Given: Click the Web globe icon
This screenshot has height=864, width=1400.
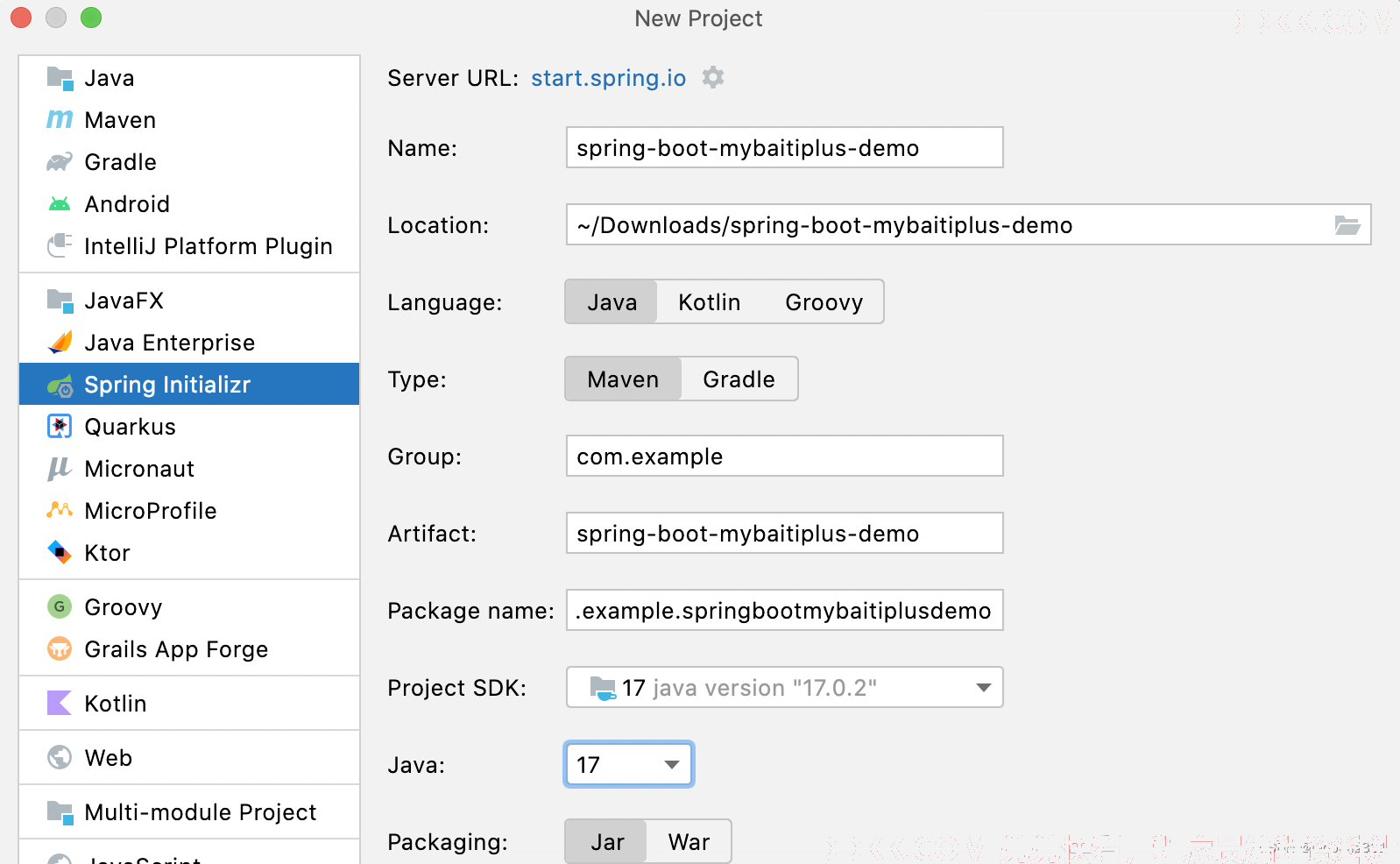Looking at the screenshot, I should click(x=60, y=757).
